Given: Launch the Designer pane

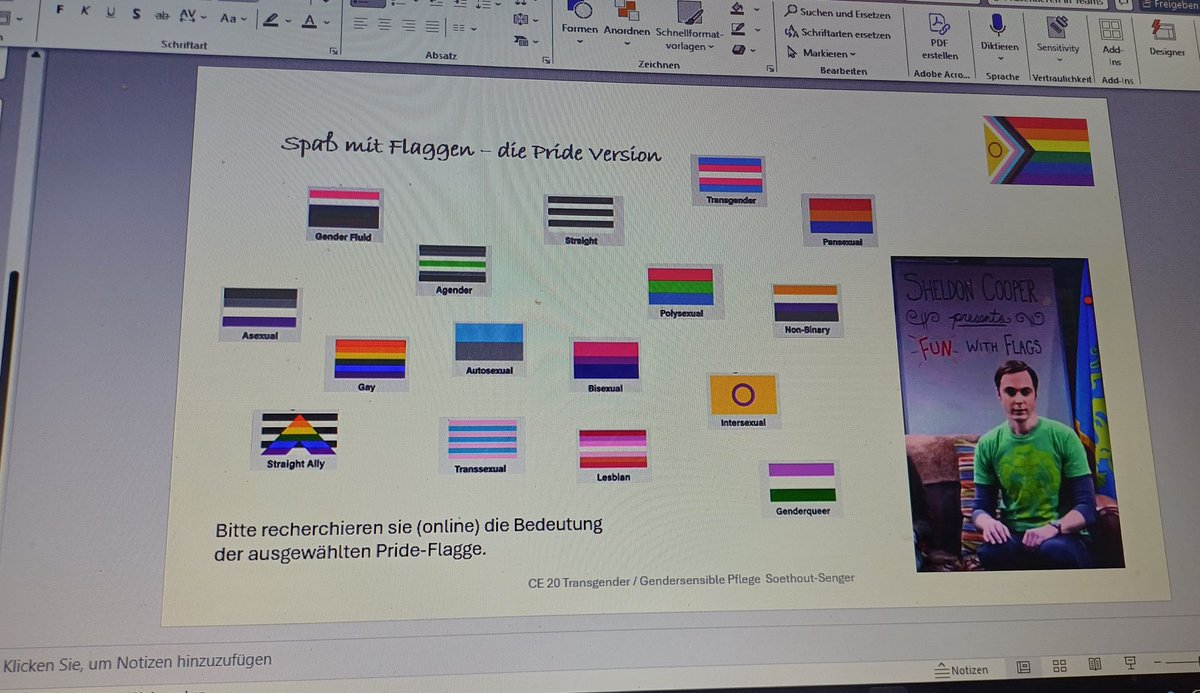Looking at the screenshot, I should coord(1167,33).
